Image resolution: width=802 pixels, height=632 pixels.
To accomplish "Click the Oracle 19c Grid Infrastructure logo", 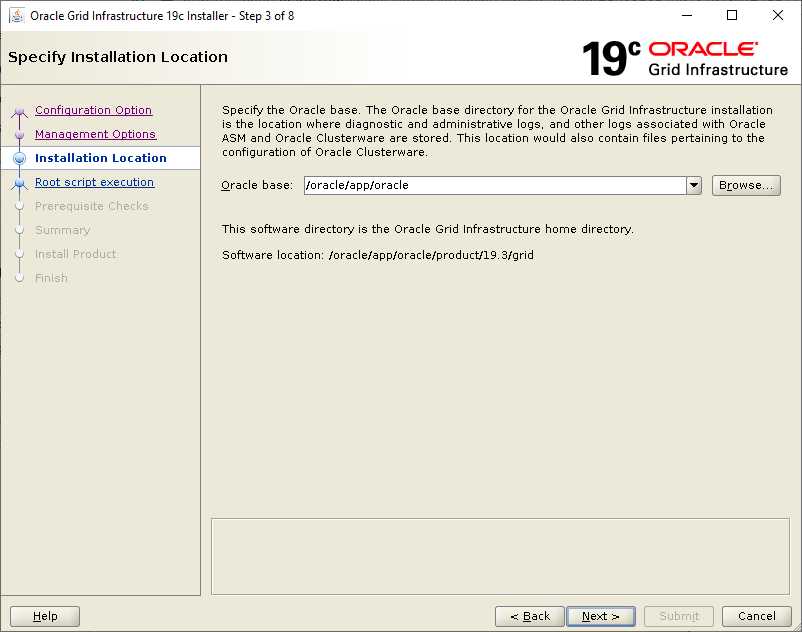I will click(685, 58).
